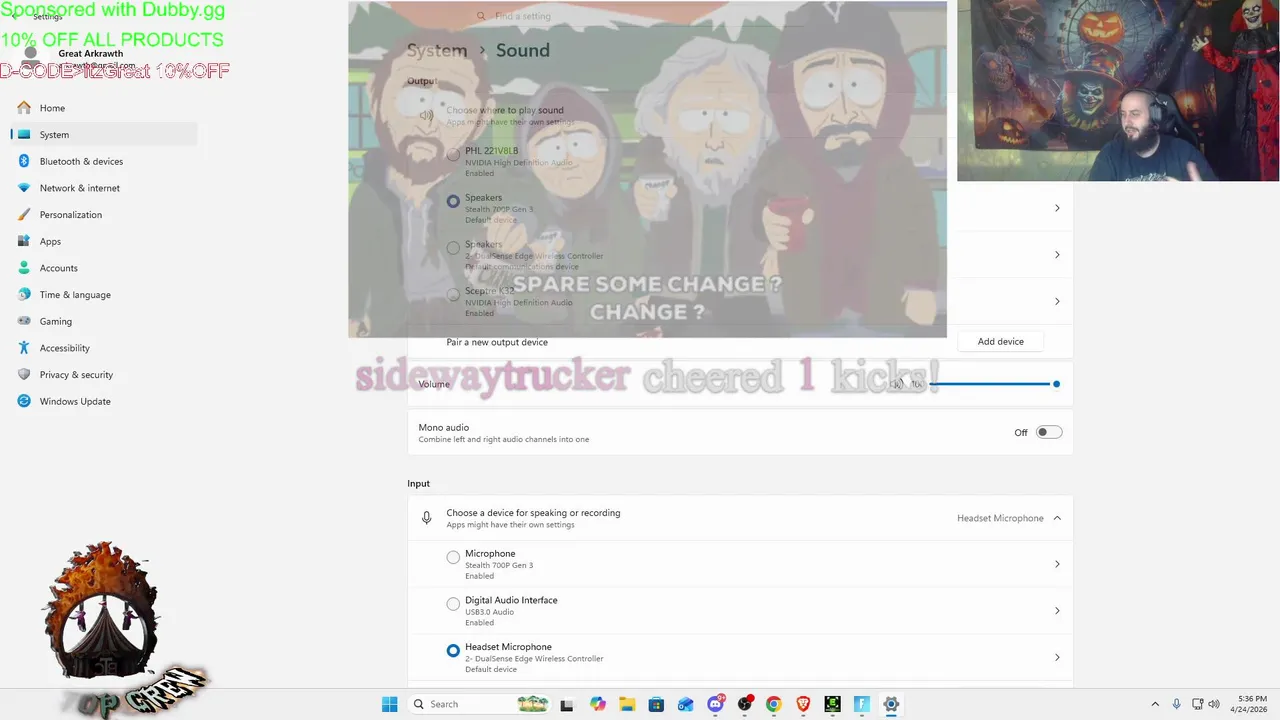Click the input microphone icon
Image resolution: width=1280 pixels, height=720 pixels.
[426, 518]
